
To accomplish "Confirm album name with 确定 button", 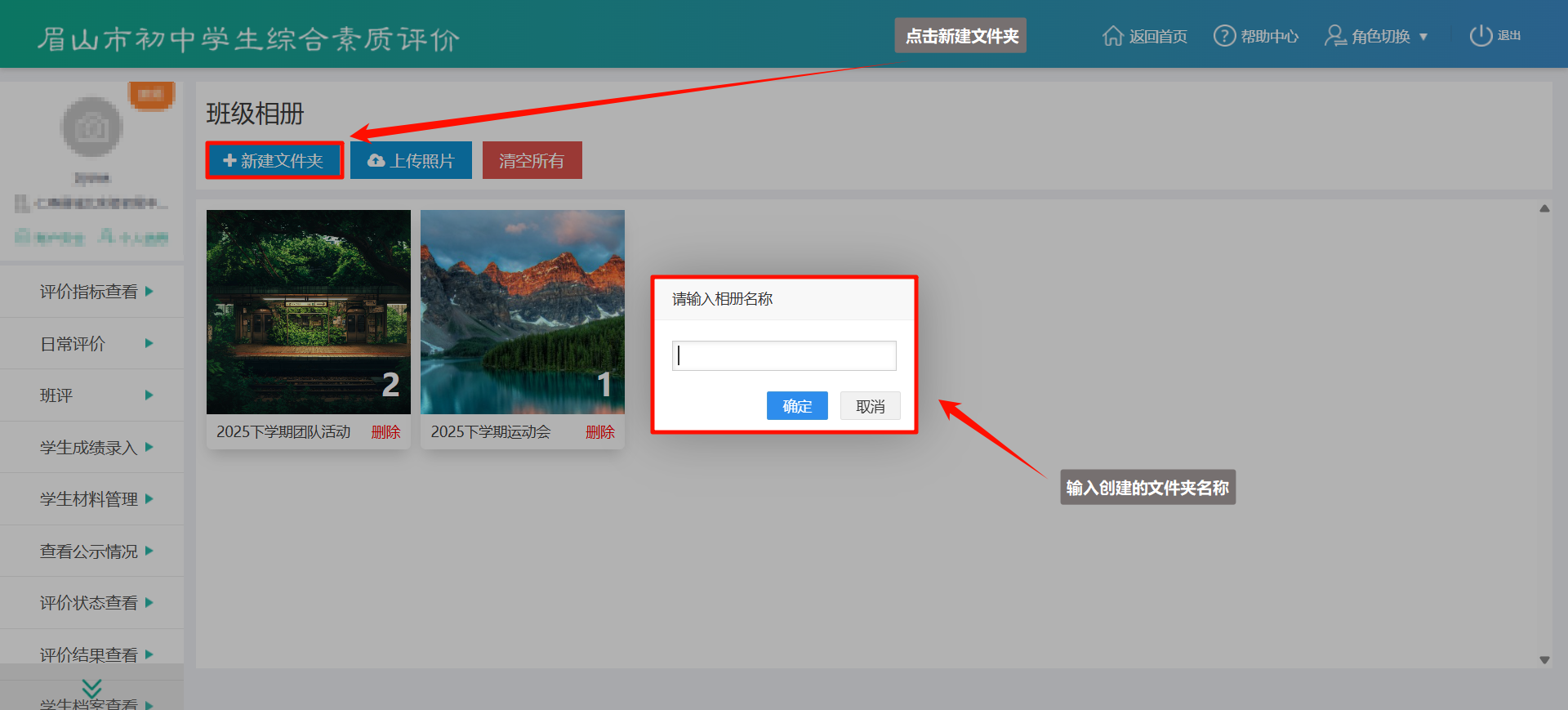I will click(797, 406).
